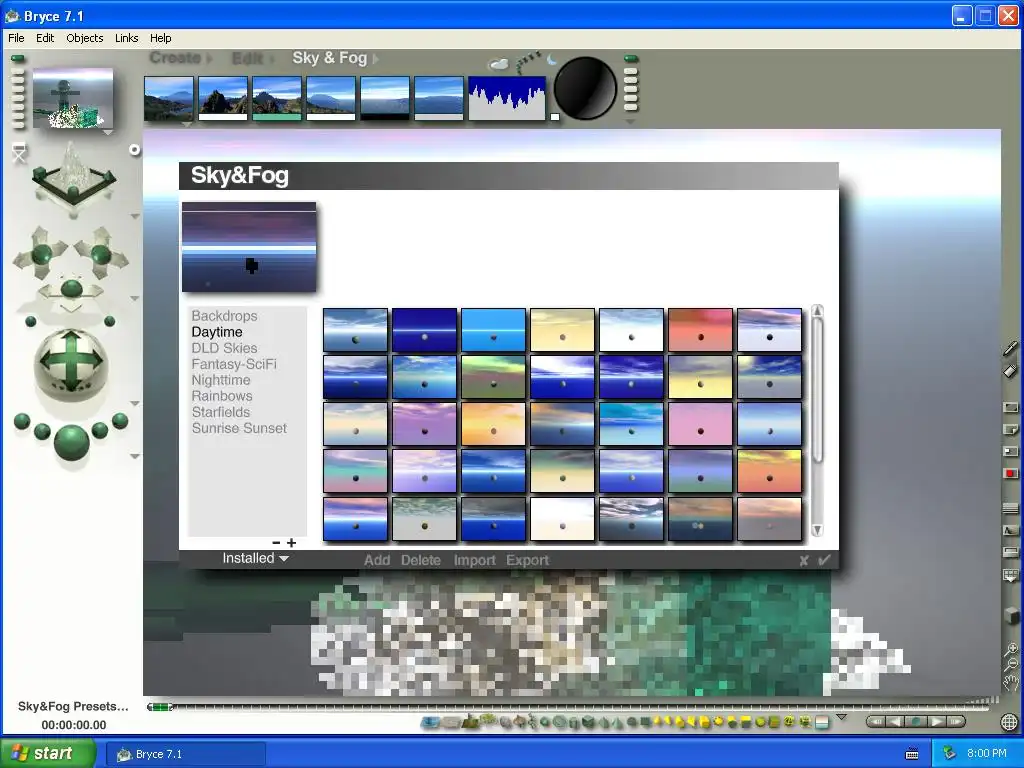Click the Windows start button
The height and width of the screenshot is (768, 1024).
48,754
